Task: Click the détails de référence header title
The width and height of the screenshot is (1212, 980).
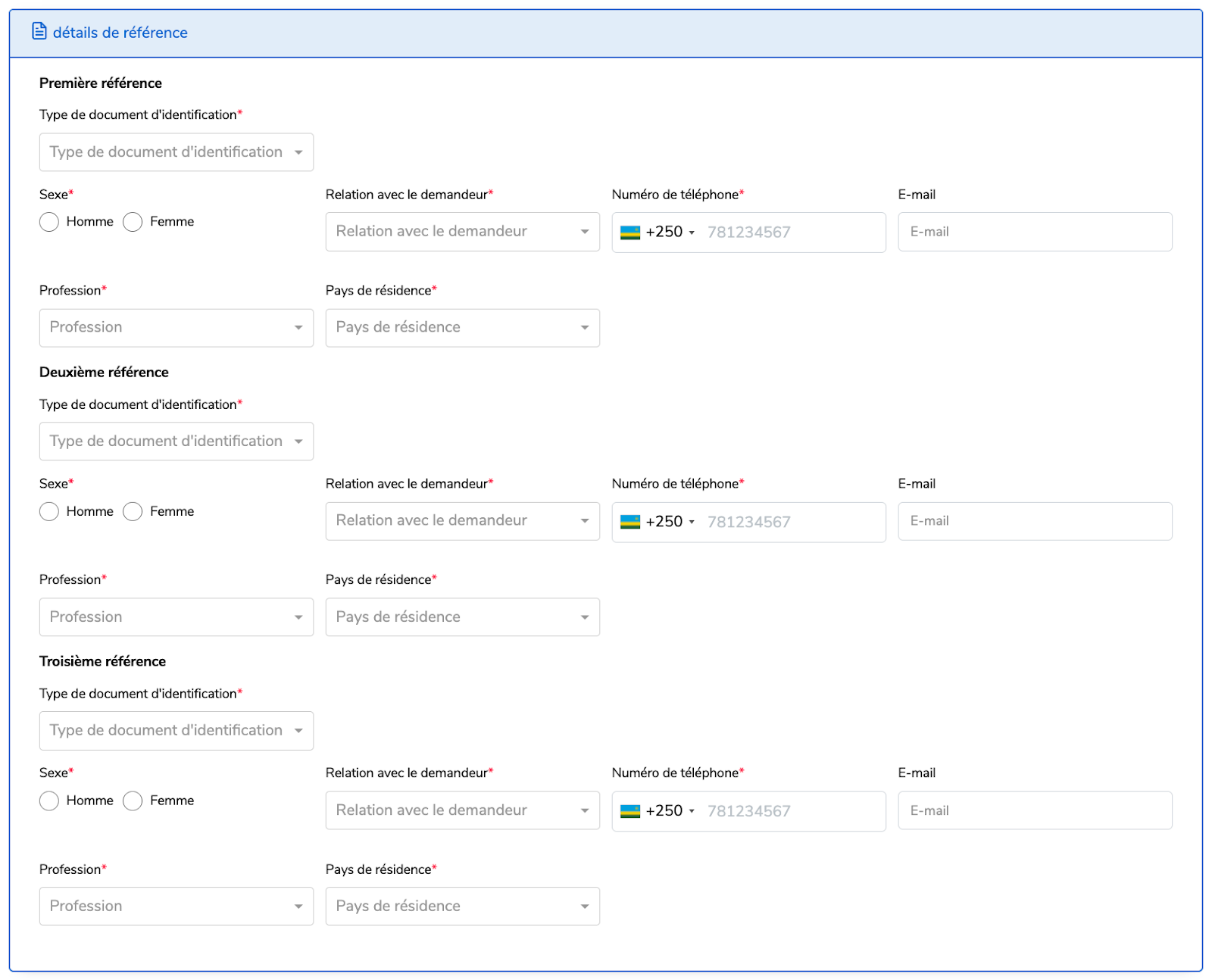Action: (120, 33)
